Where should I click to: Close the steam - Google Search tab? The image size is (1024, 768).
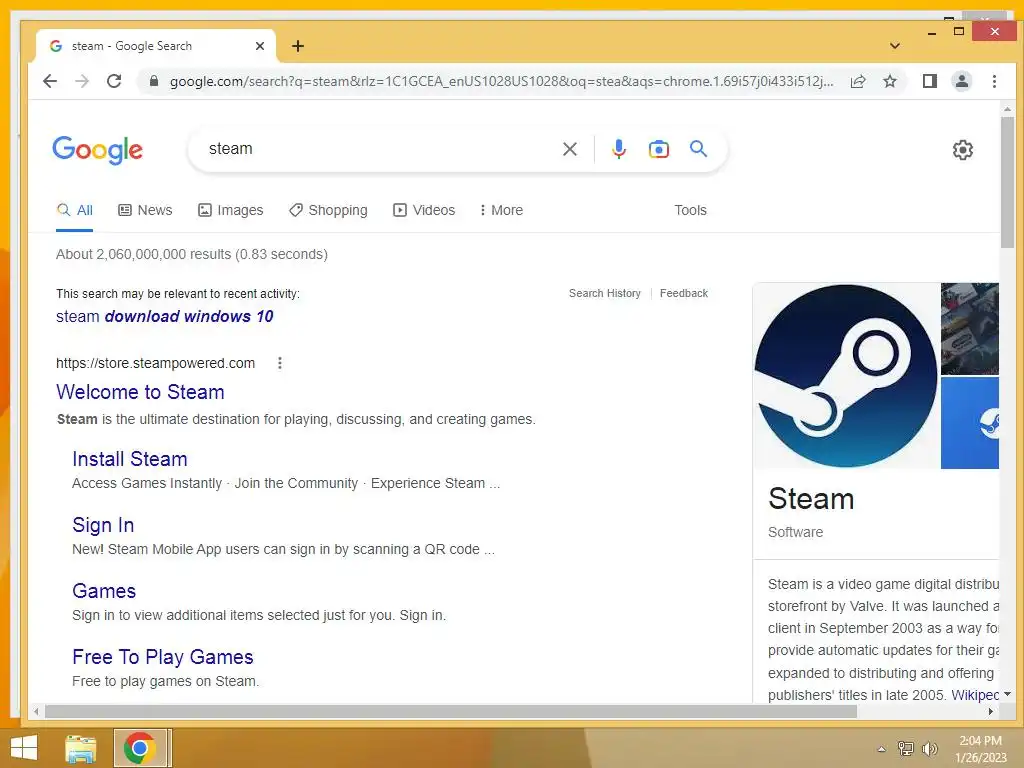(260, 46)
